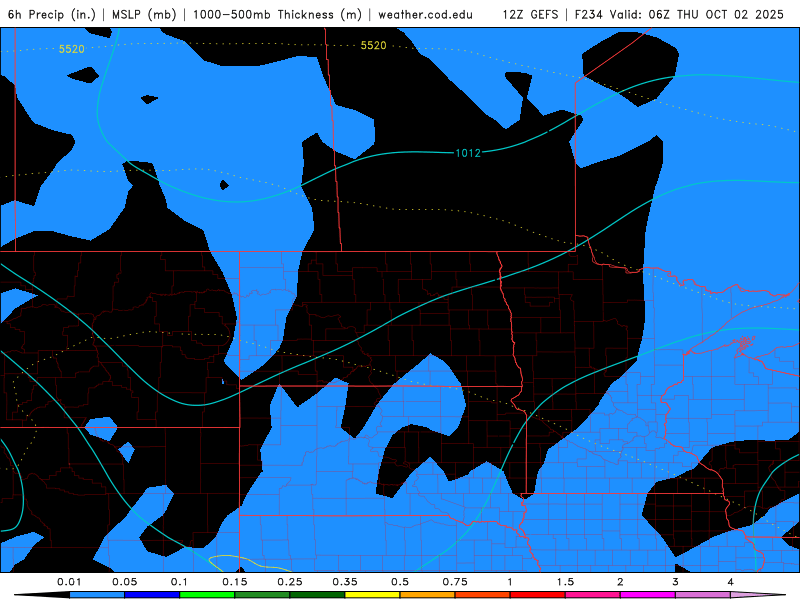
Task: Click the magenta 2 inch legend swatch
Action: pos(648,595)
